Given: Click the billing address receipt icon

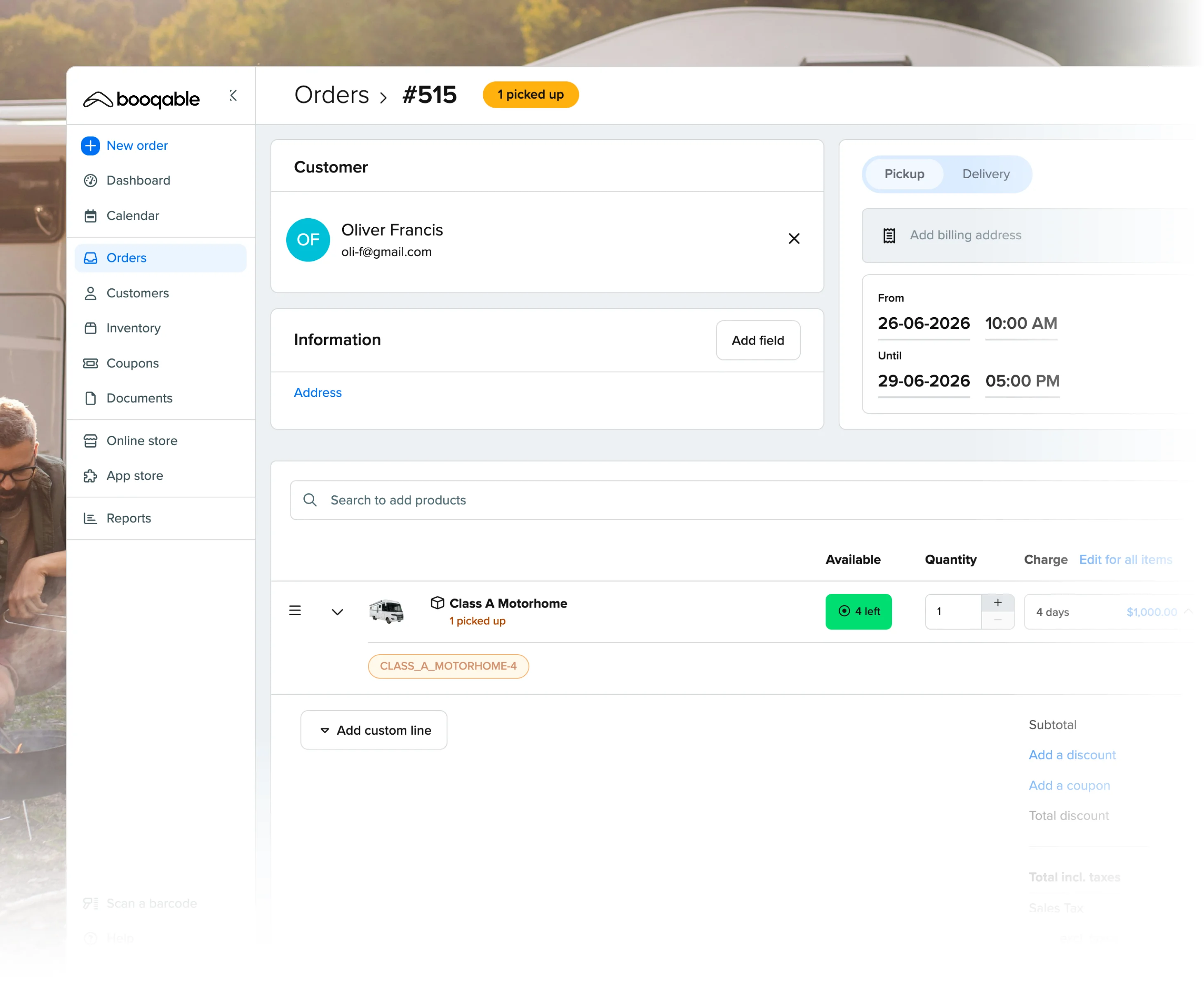Looking at the screenshot, I should pyautogui.click(x=889, y=236).
